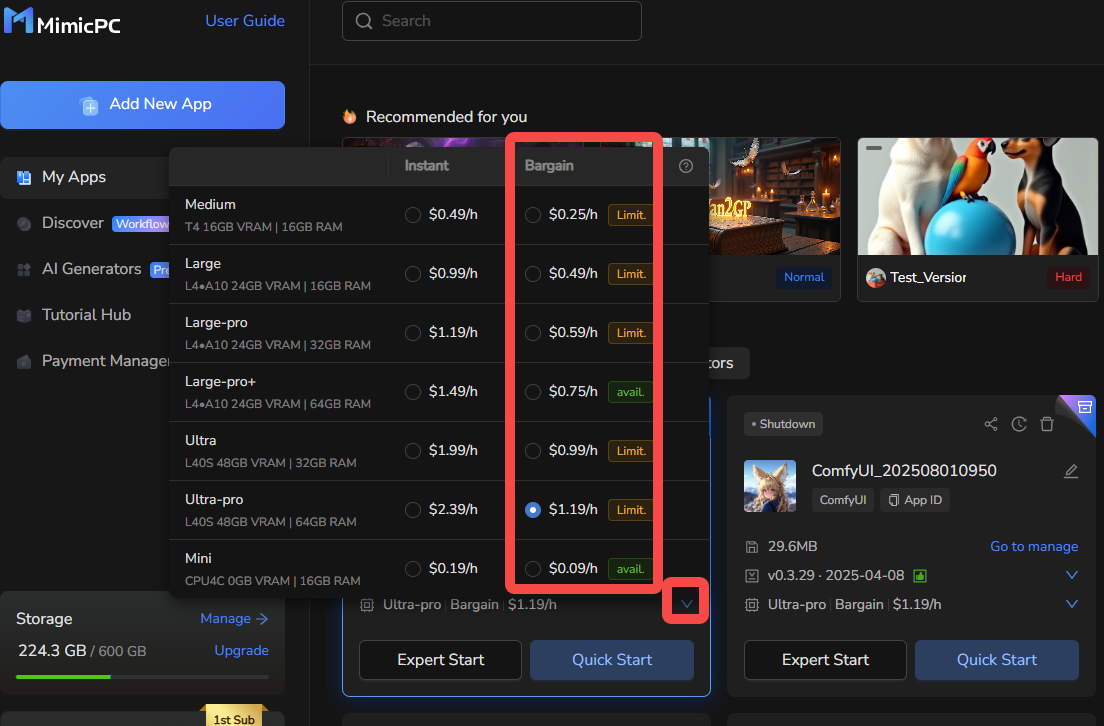
Task: Open the bargain help question mark icon
Action: coord(685,166)
